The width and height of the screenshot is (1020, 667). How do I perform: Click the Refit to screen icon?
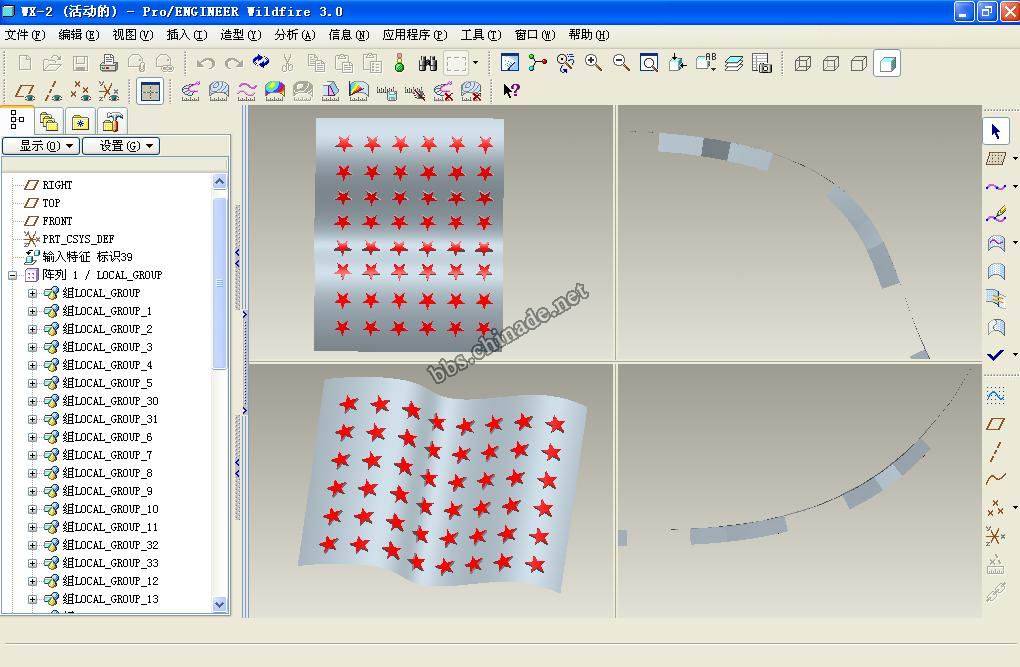[649, 63]
